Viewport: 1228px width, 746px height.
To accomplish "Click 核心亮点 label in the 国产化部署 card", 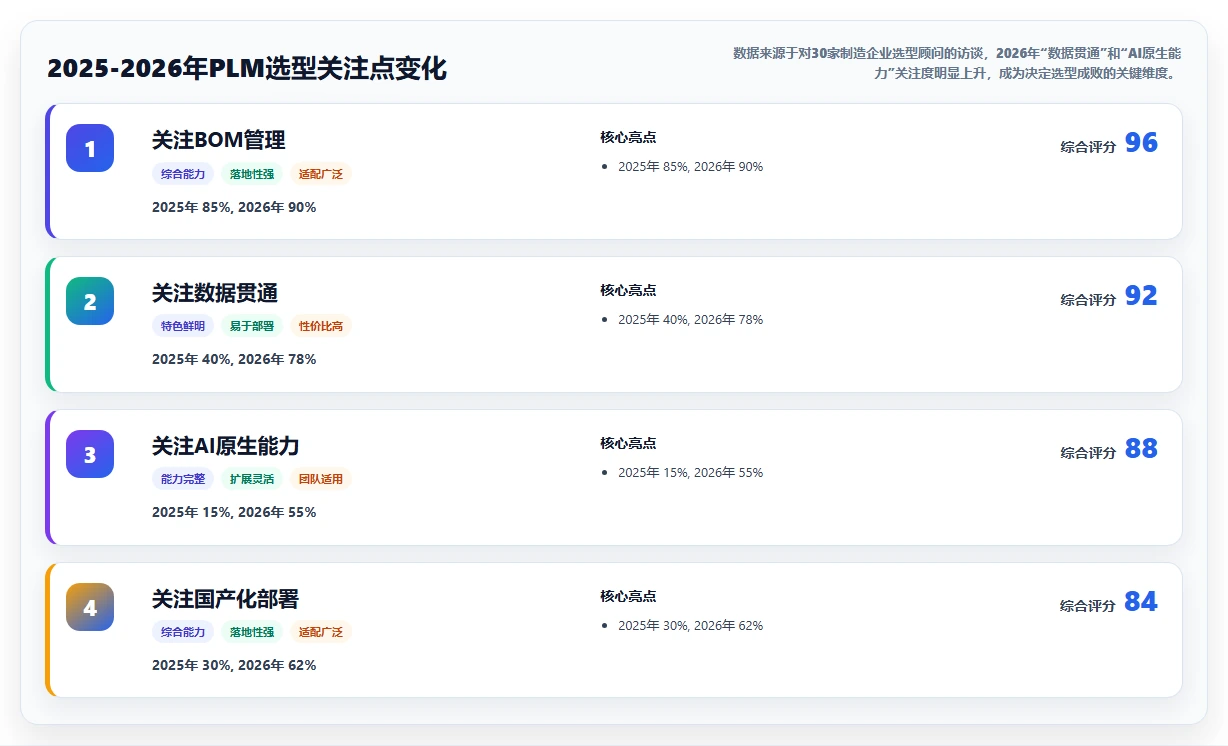I will click(x=628, y=597).
